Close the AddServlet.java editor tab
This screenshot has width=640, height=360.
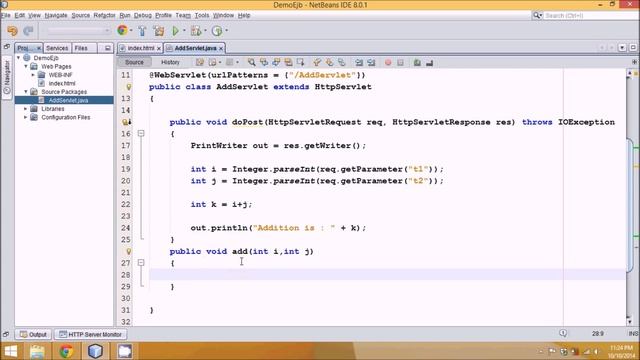(x=221, y=49)
